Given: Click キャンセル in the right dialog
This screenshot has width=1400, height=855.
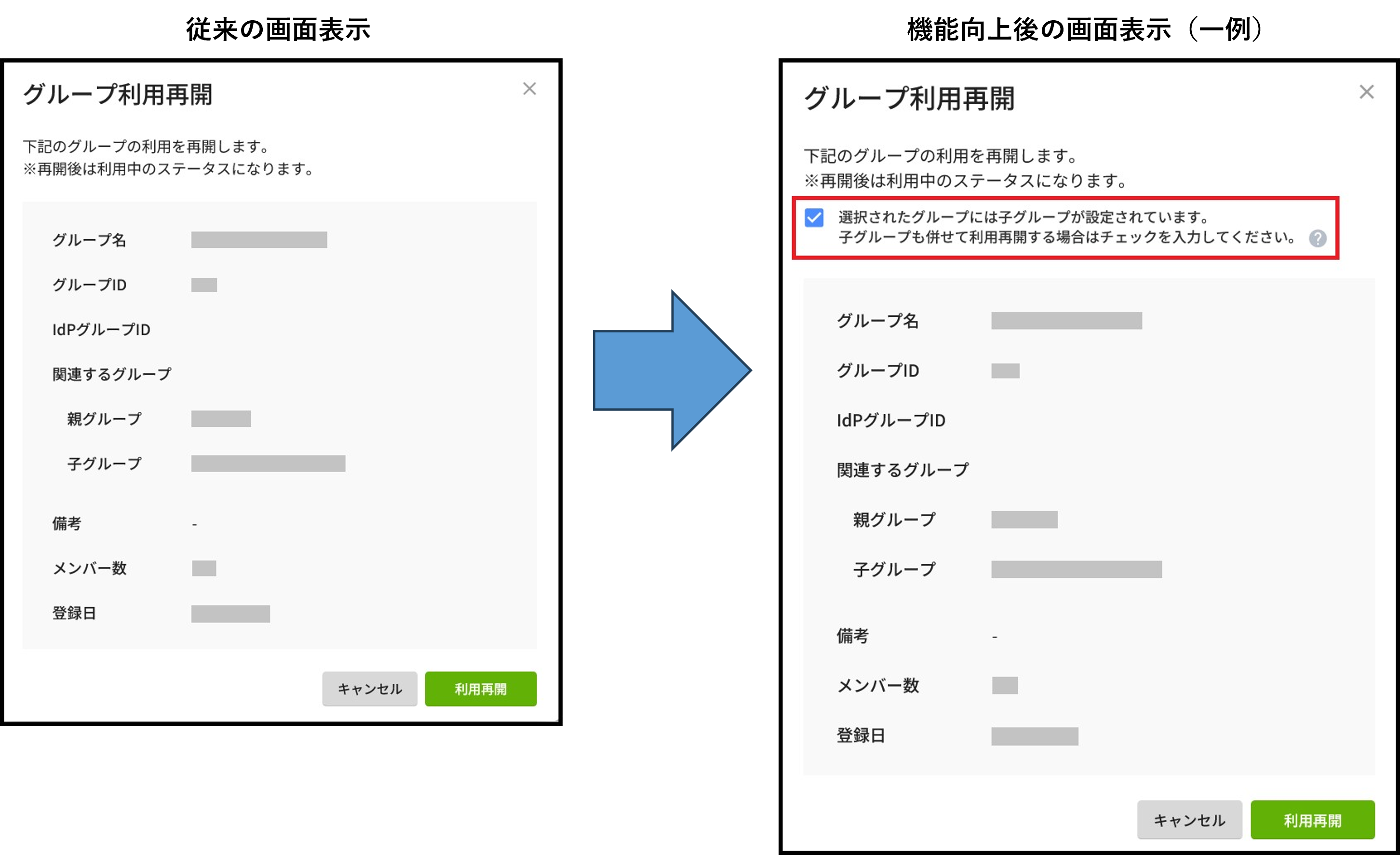Looking at the screenshot, I should point(1189,820).
